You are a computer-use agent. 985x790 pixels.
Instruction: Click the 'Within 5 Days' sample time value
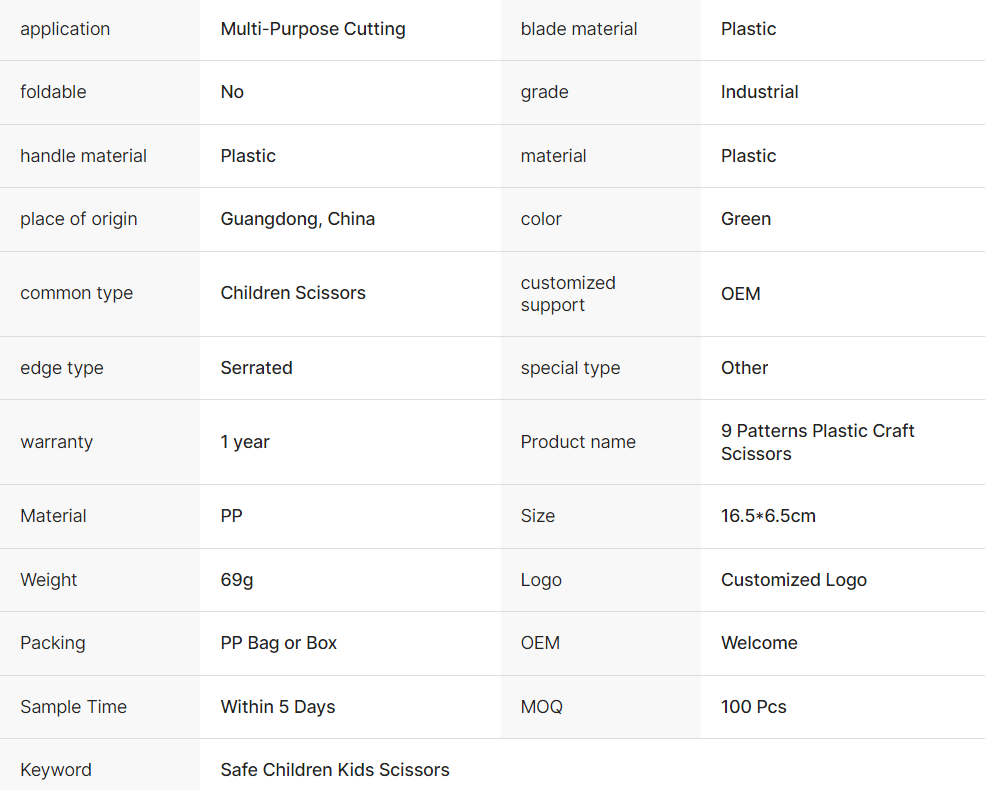click(278, 707)
